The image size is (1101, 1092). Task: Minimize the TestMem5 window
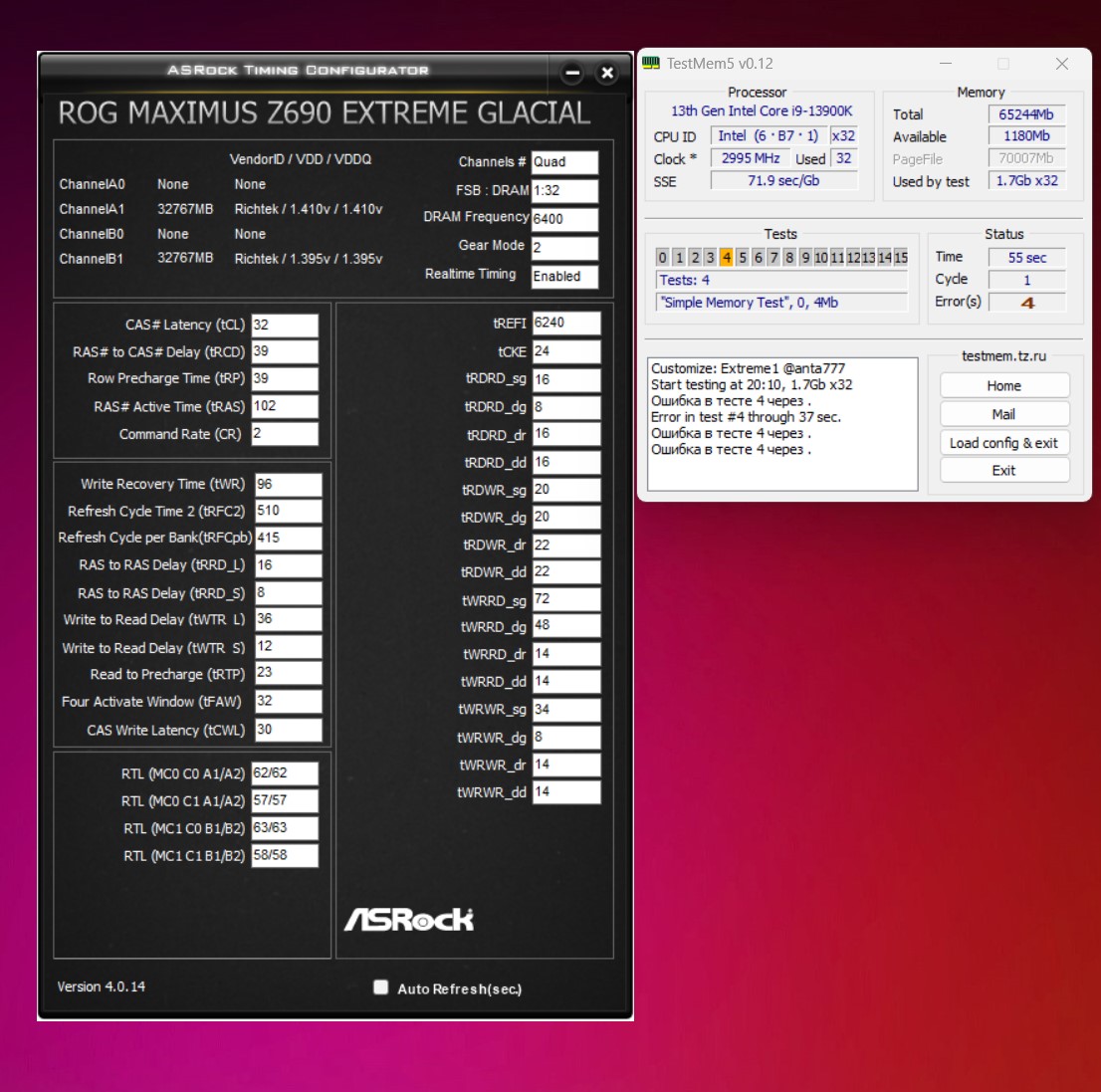[945, 63]
